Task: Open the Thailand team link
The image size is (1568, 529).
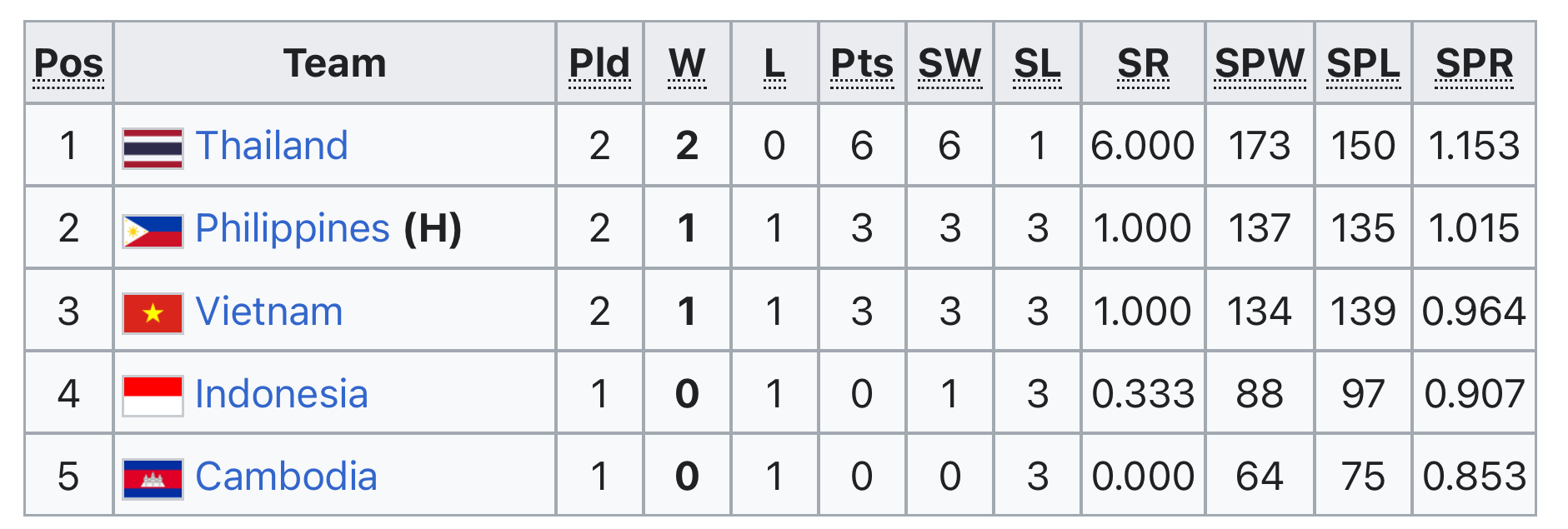Action: (272, 146)
